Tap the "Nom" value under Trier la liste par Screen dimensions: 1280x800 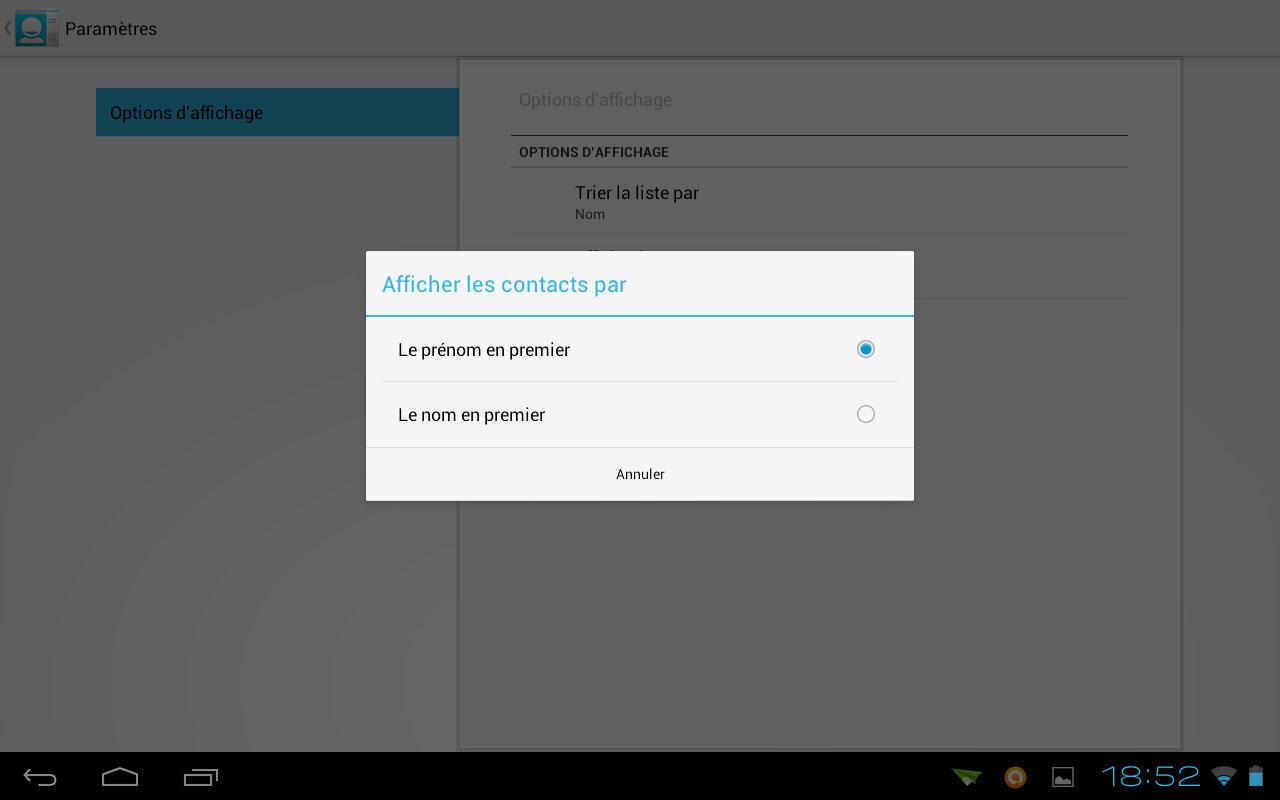click(590, 214)
